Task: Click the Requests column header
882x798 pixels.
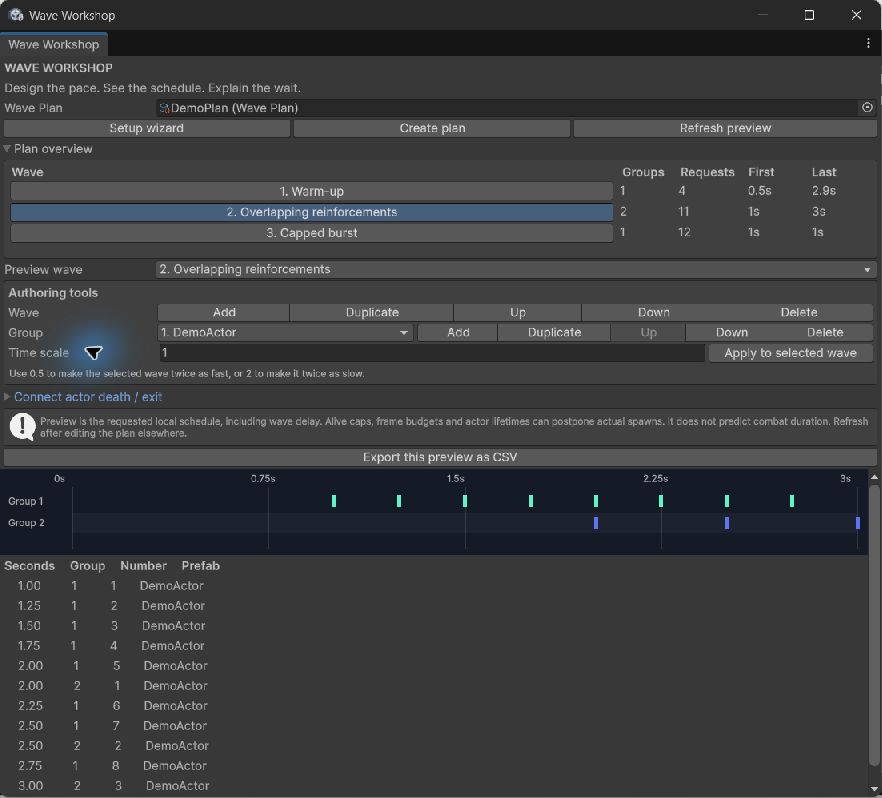Action: point(707,172)
